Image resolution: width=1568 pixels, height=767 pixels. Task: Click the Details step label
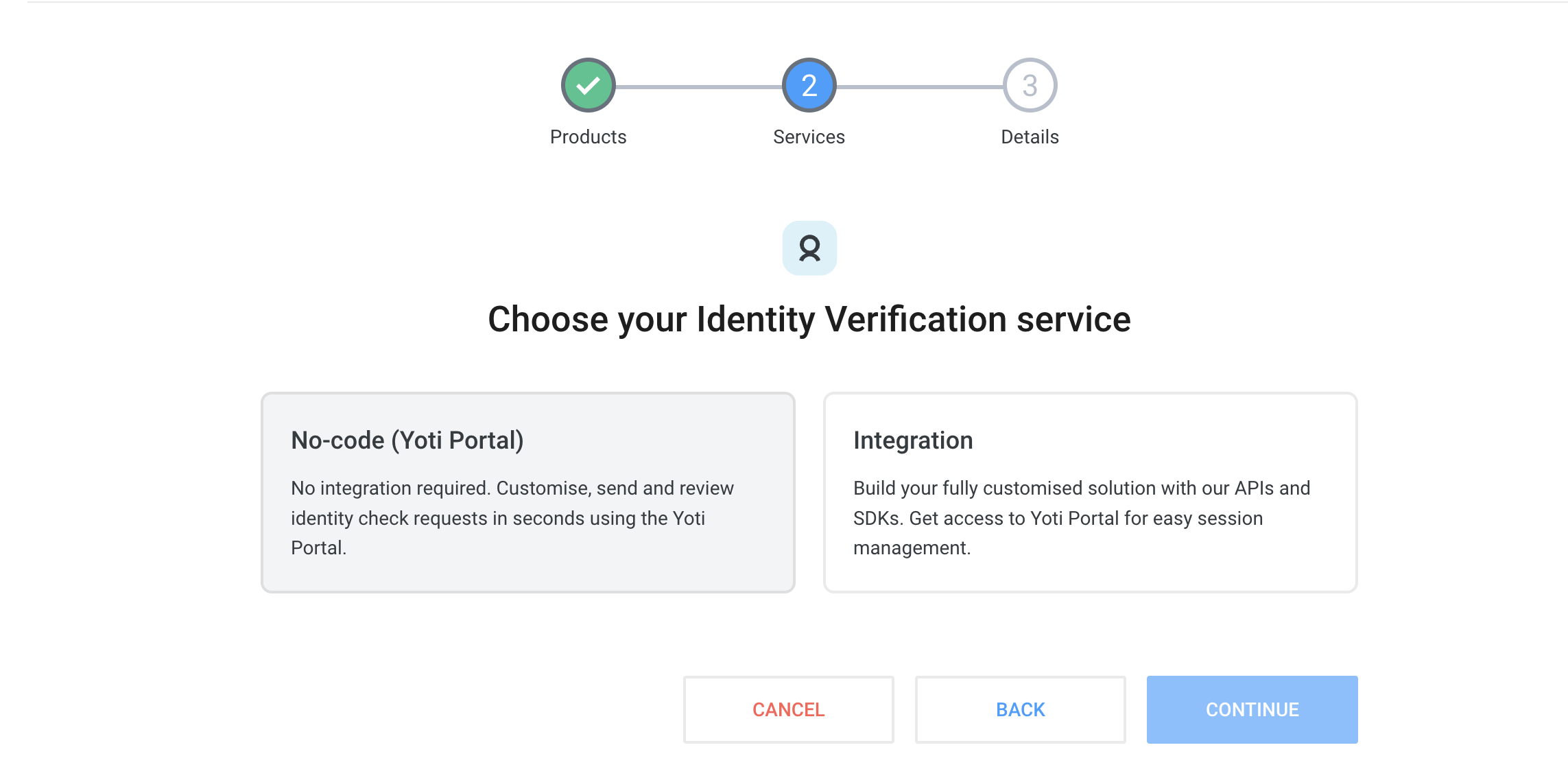[x=1030, y=137]
